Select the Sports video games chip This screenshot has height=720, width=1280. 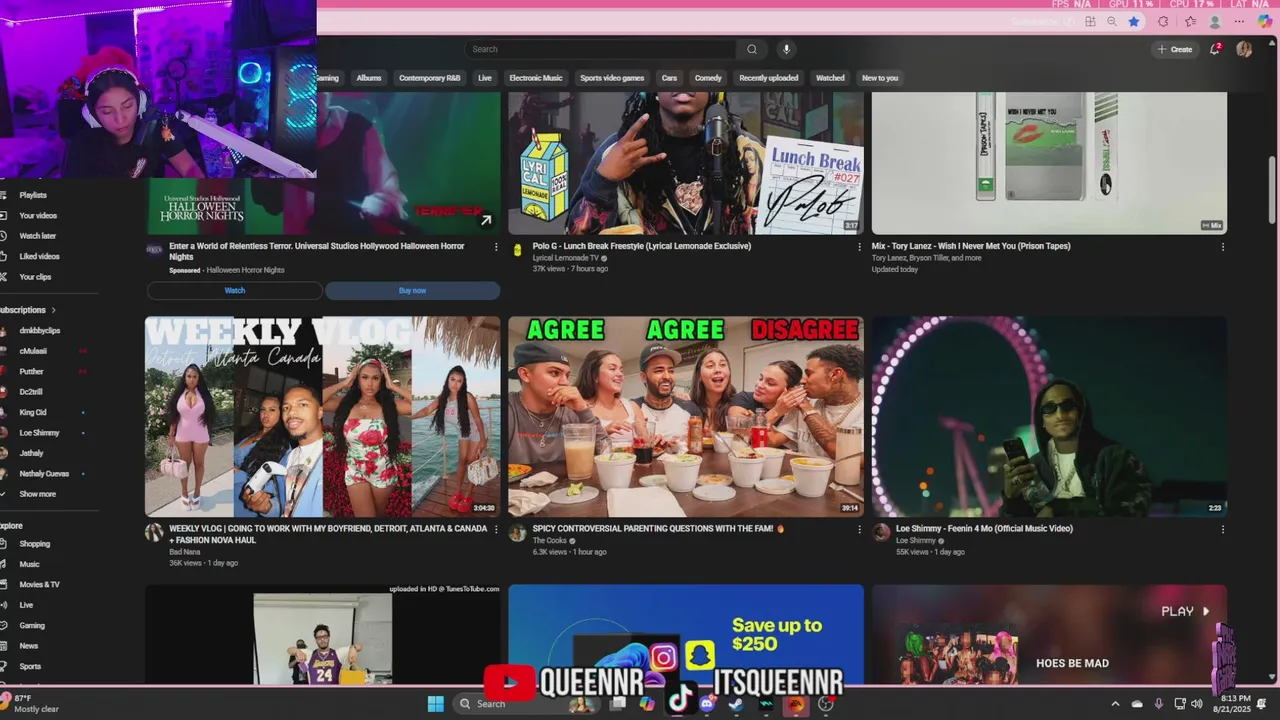pos(612,78)
